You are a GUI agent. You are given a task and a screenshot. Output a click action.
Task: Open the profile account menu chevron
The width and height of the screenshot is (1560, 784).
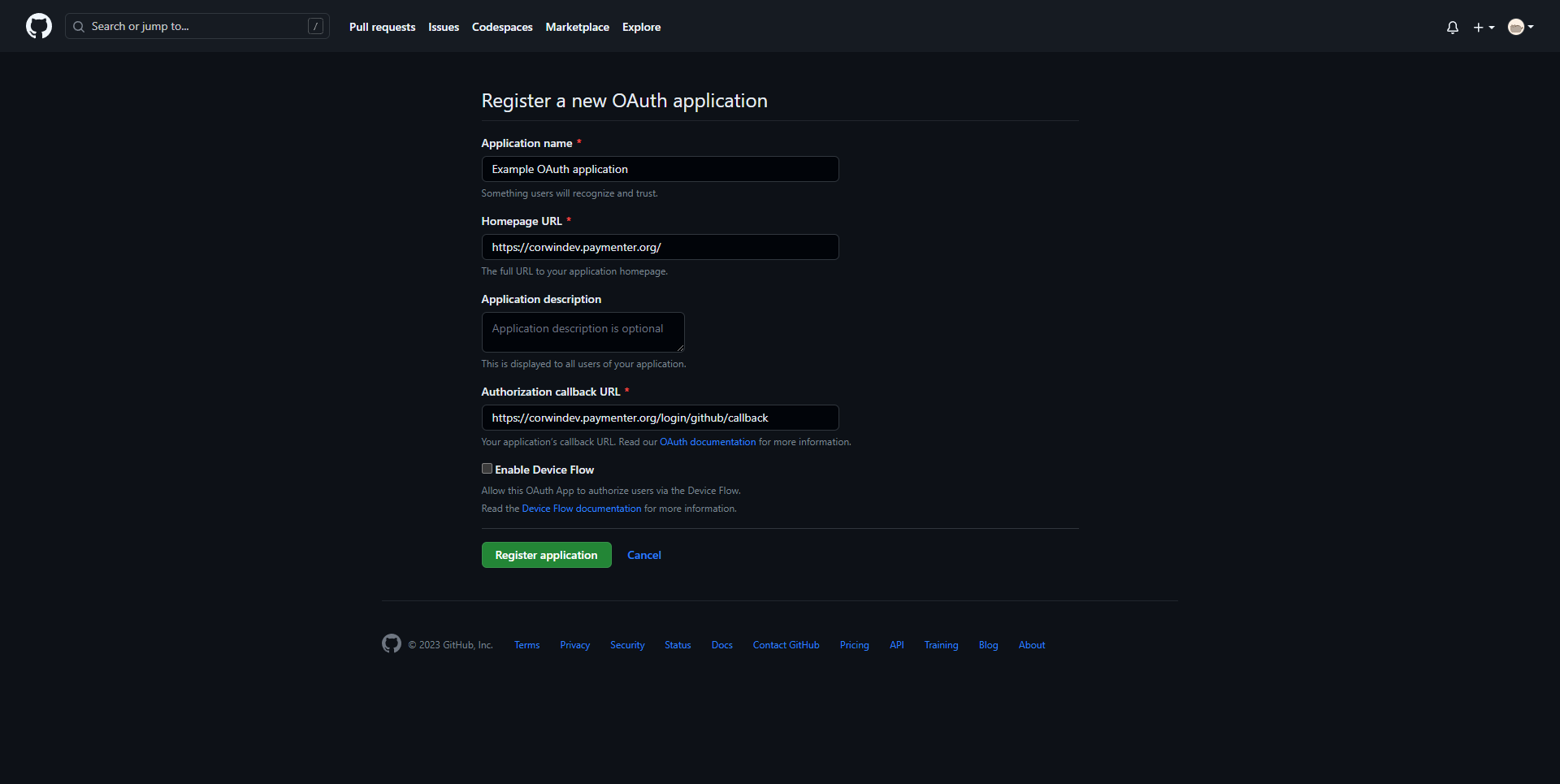click(1531, 27)
